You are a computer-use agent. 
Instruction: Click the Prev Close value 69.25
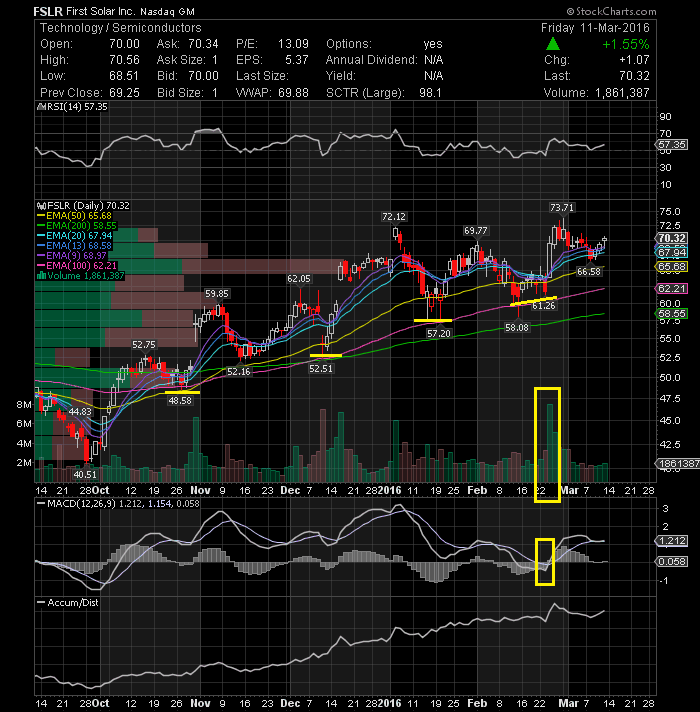(x=124, y=93)
